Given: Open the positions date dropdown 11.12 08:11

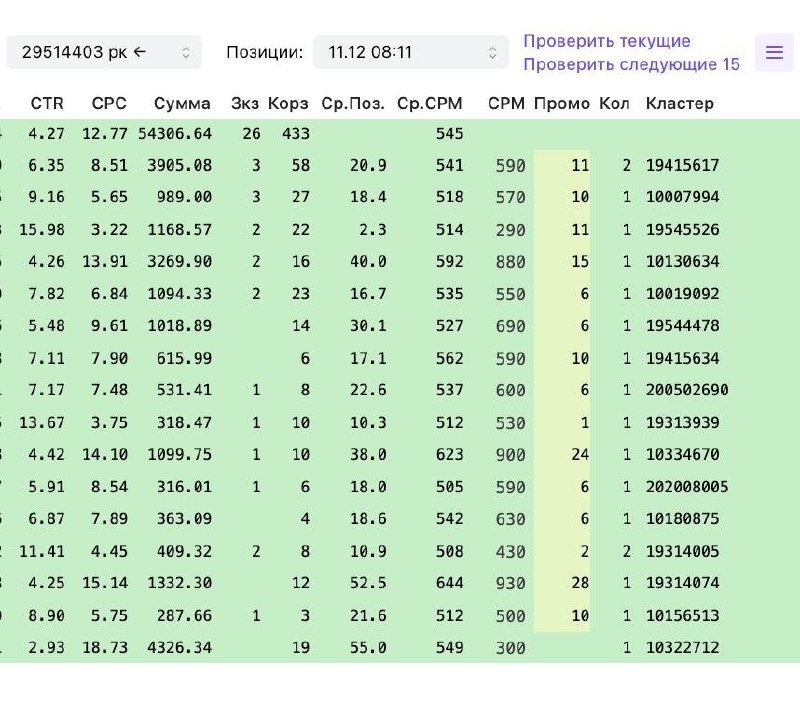Looking at the screenshot, I should pos(411,52).
